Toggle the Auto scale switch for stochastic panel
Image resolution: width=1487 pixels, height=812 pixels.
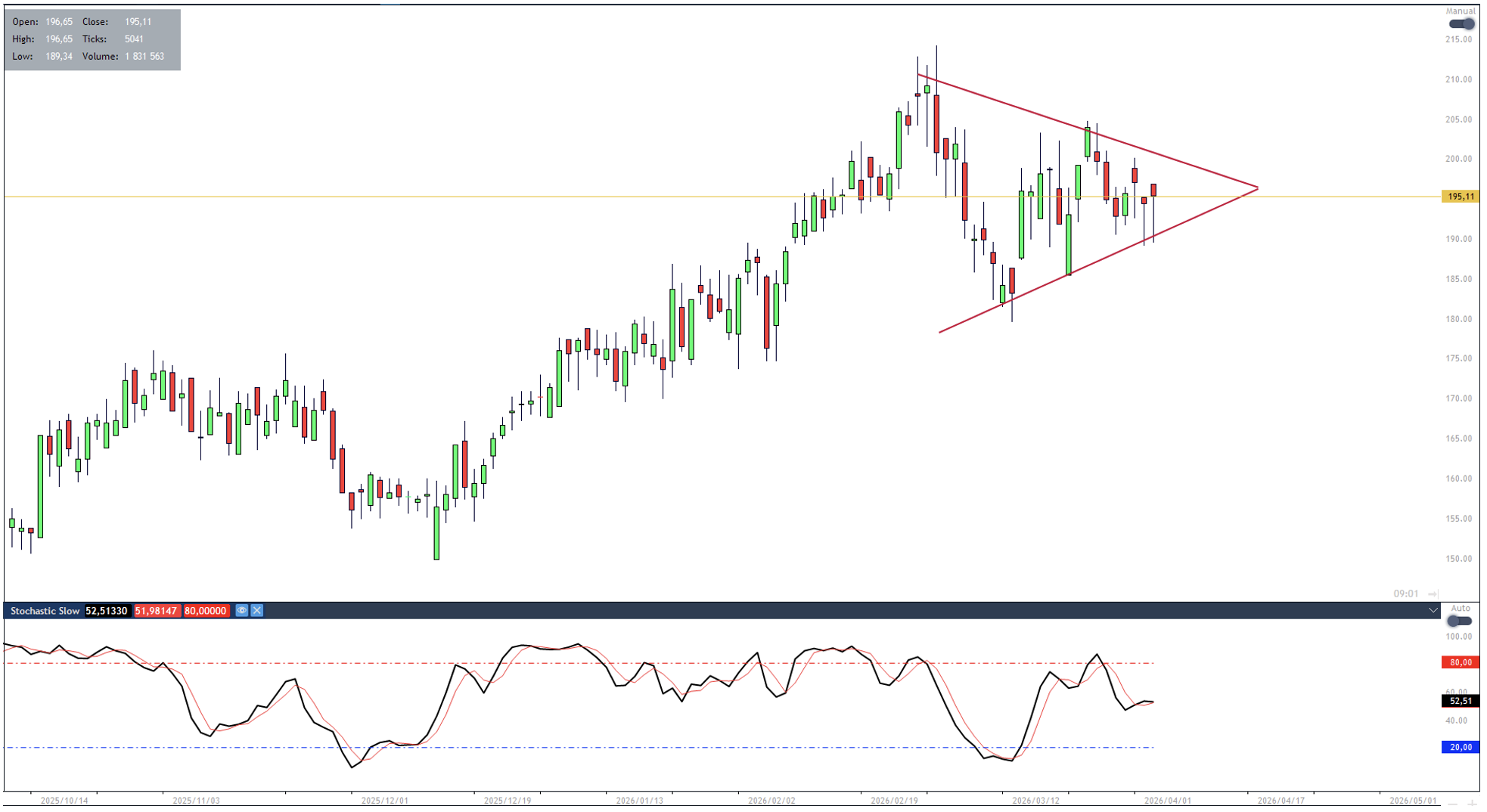(1459, 621)
